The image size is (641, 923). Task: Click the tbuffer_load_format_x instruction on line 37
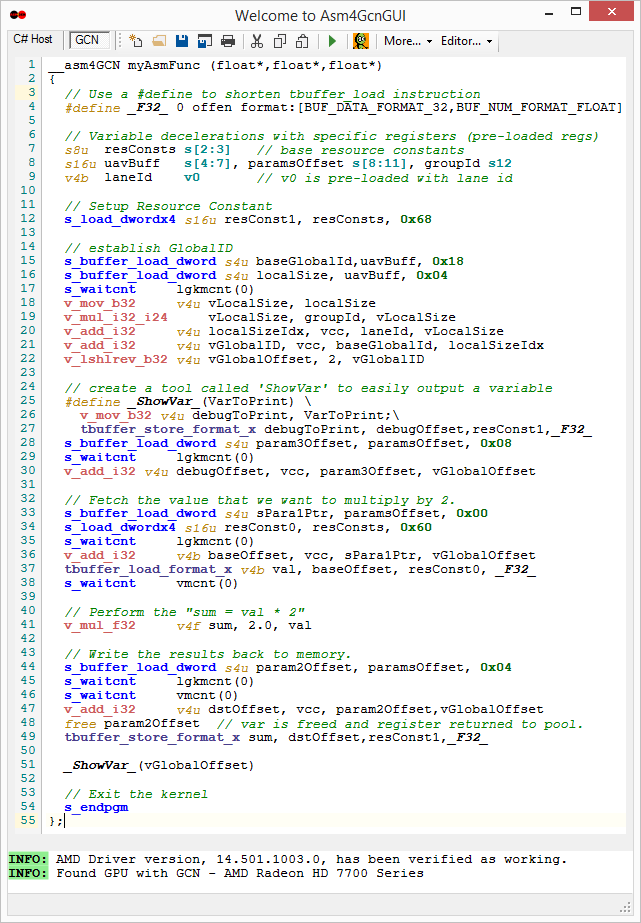click(148, 569)
